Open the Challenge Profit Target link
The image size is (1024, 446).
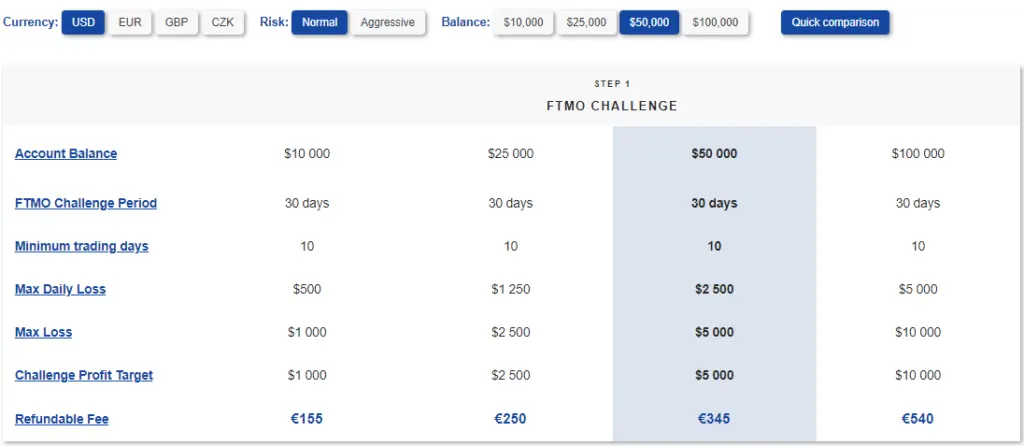click(x=84, y=375)
